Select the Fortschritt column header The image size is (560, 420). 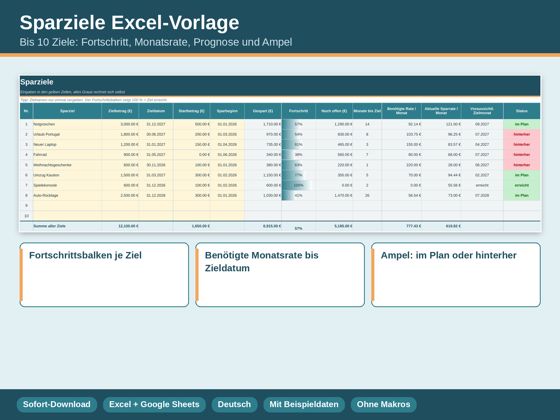pyautogui.click(x=299, y=111)
